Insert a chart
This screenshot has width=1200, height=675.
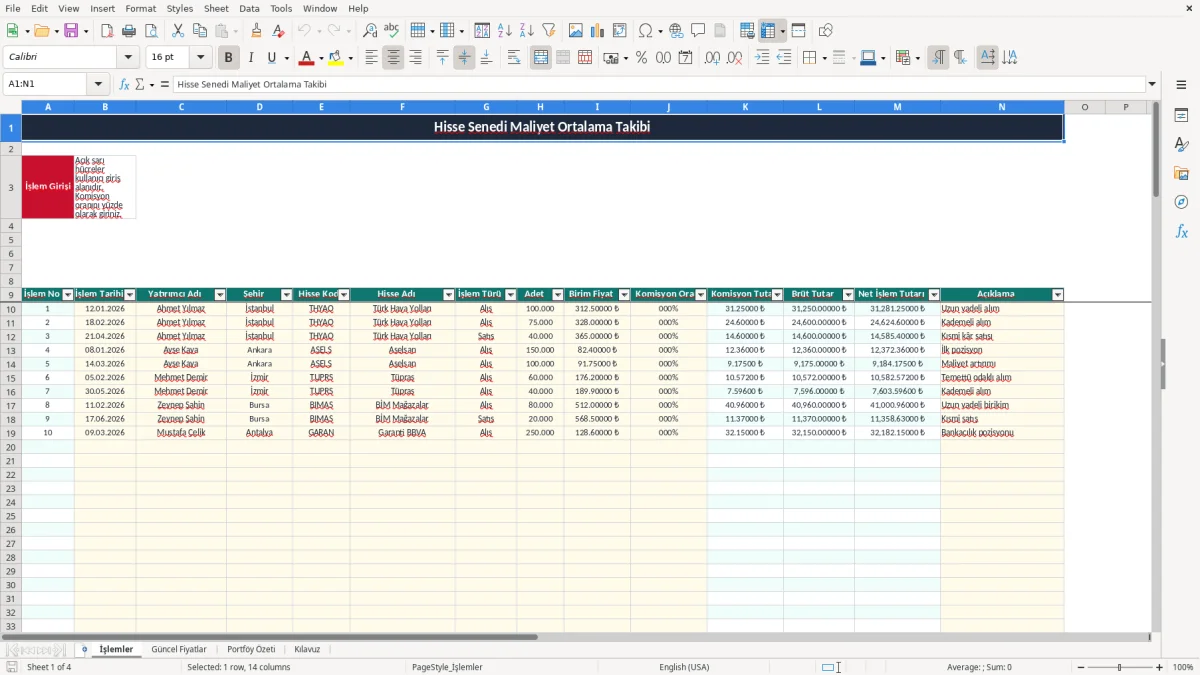(x=598, y=31)
